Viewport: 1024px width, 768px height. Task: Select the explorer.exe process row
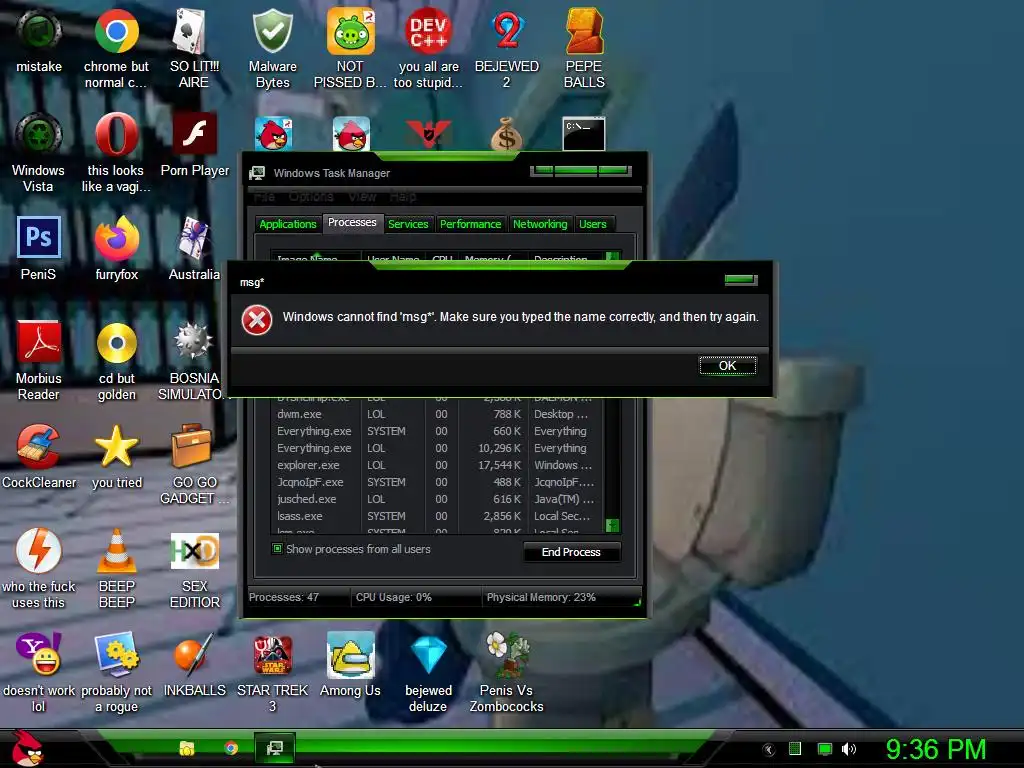(x=436, y=465)
